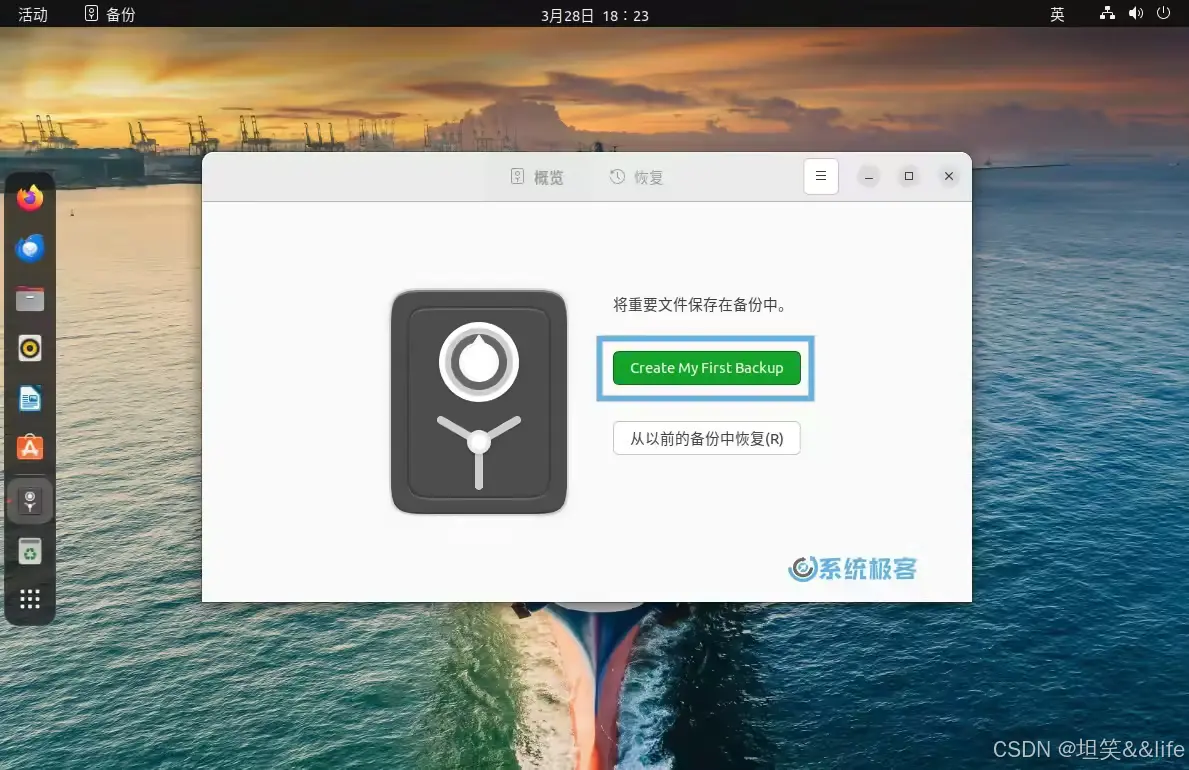The height and width of the screenshot is (770, 1189).
Task: Select the Backups safe icon in dock
Action: point(30,501)
